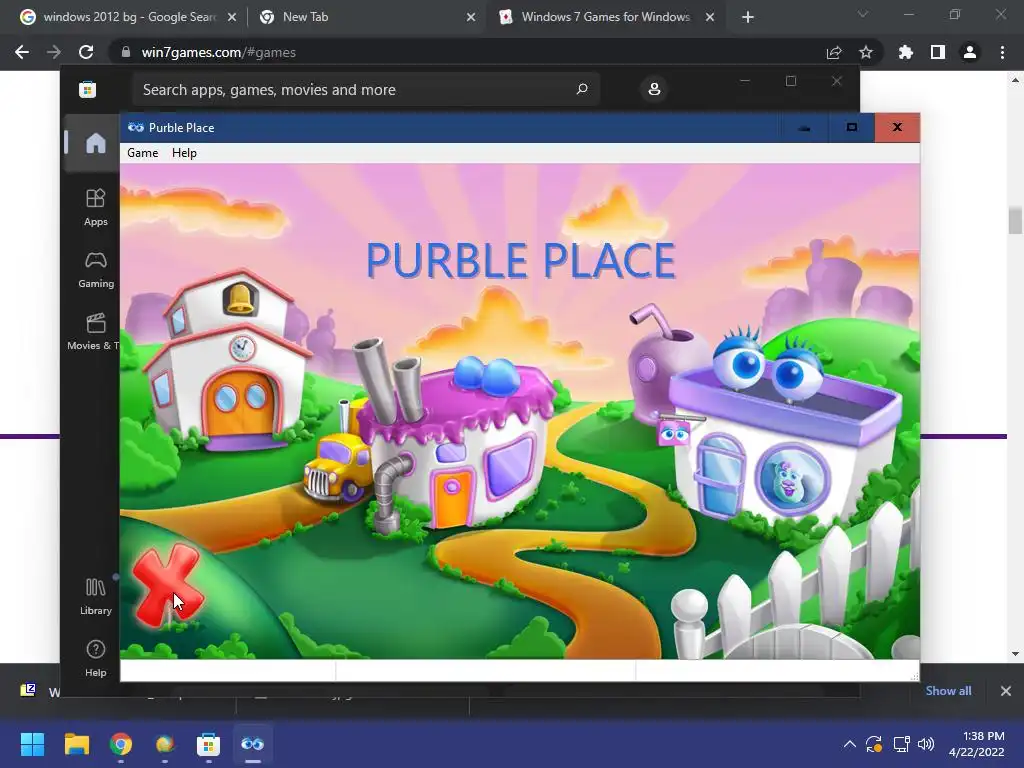This screenshot has height=768, width=1024.
Task: Click the view site information lock icon
Action: (126, 52)
